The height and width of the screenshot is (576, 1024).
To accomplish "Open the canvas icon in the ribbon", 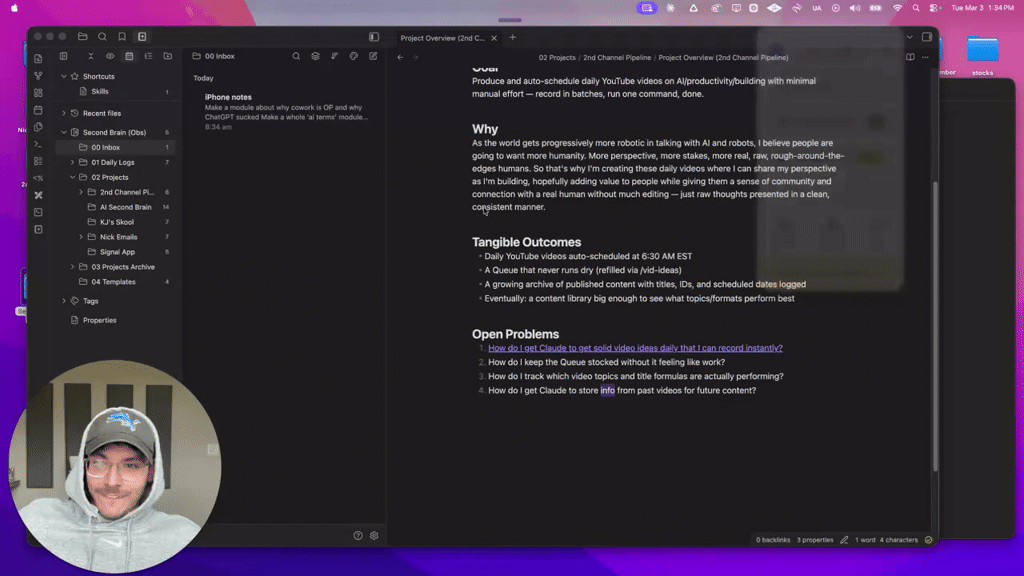I will (x=39, y=93).
